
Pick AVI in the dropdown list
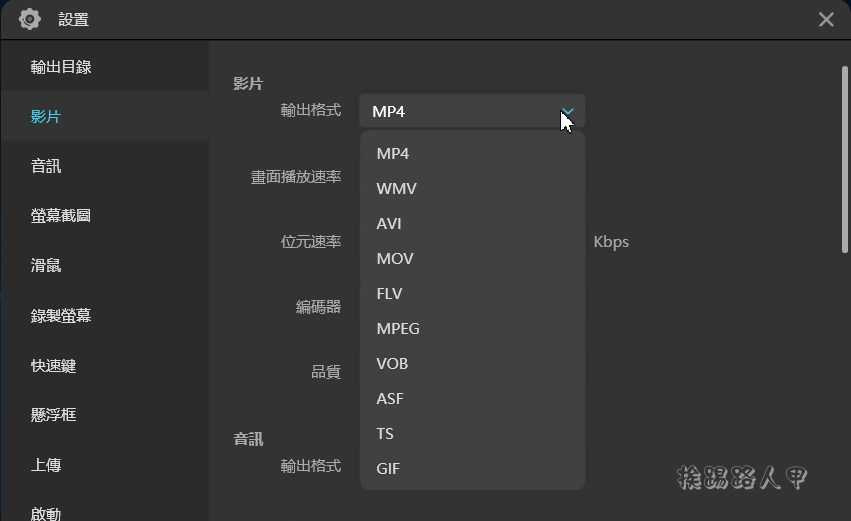coord(472,224)
